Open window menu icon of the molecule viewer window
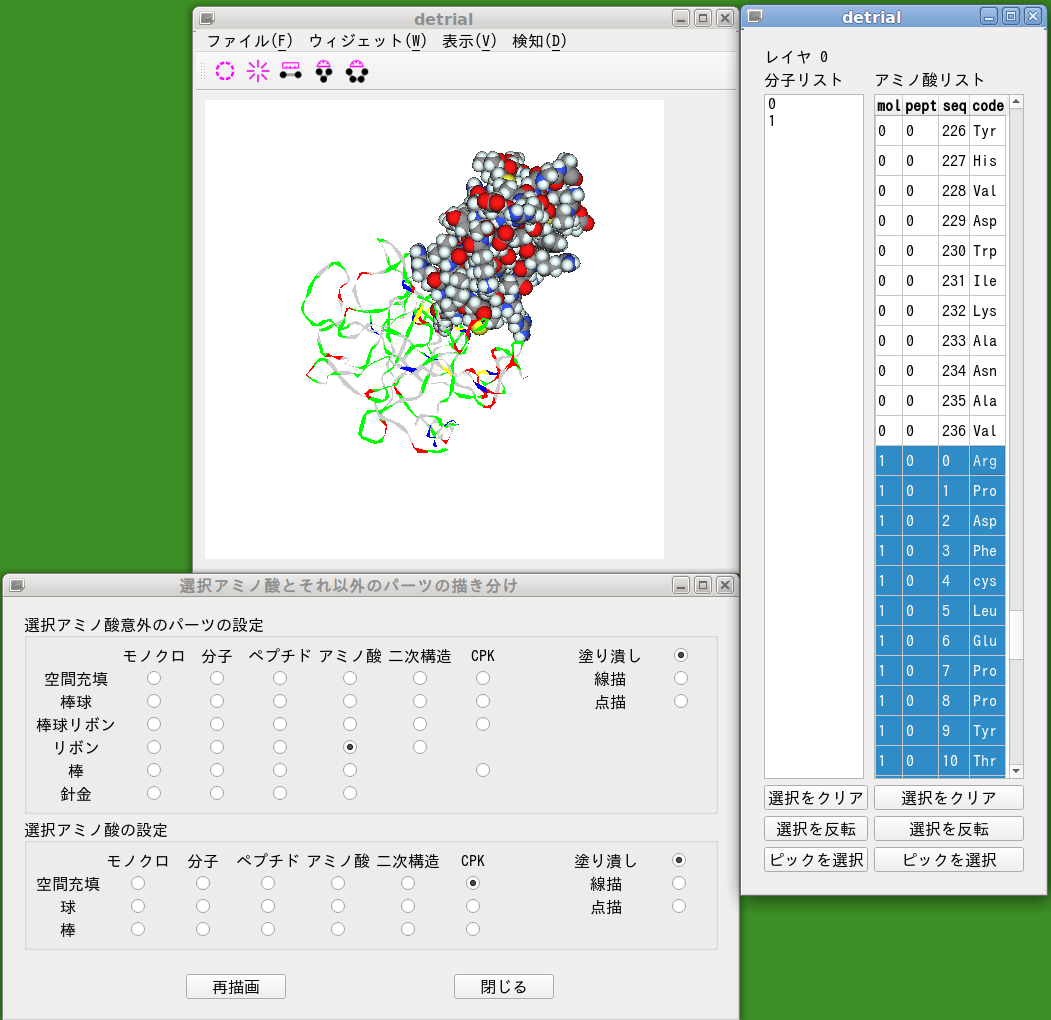The image size is (1051, 1020). point(206,18)
